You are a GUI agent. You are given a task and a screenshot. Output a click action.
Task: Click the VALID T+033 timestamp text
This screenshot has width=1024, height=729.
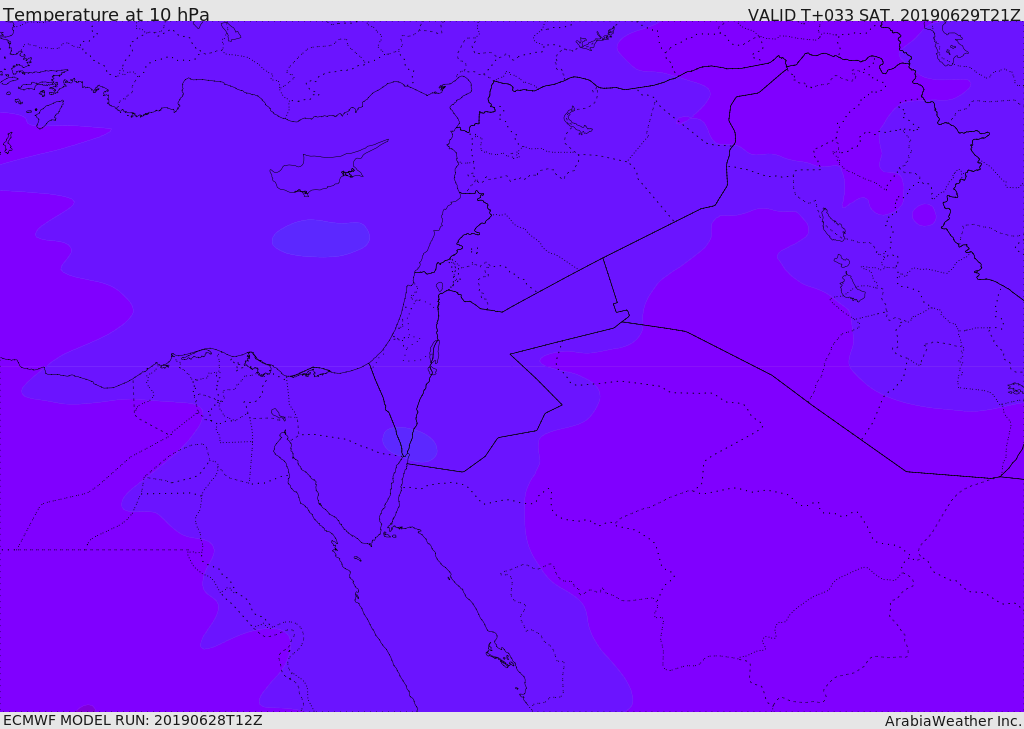884,15
